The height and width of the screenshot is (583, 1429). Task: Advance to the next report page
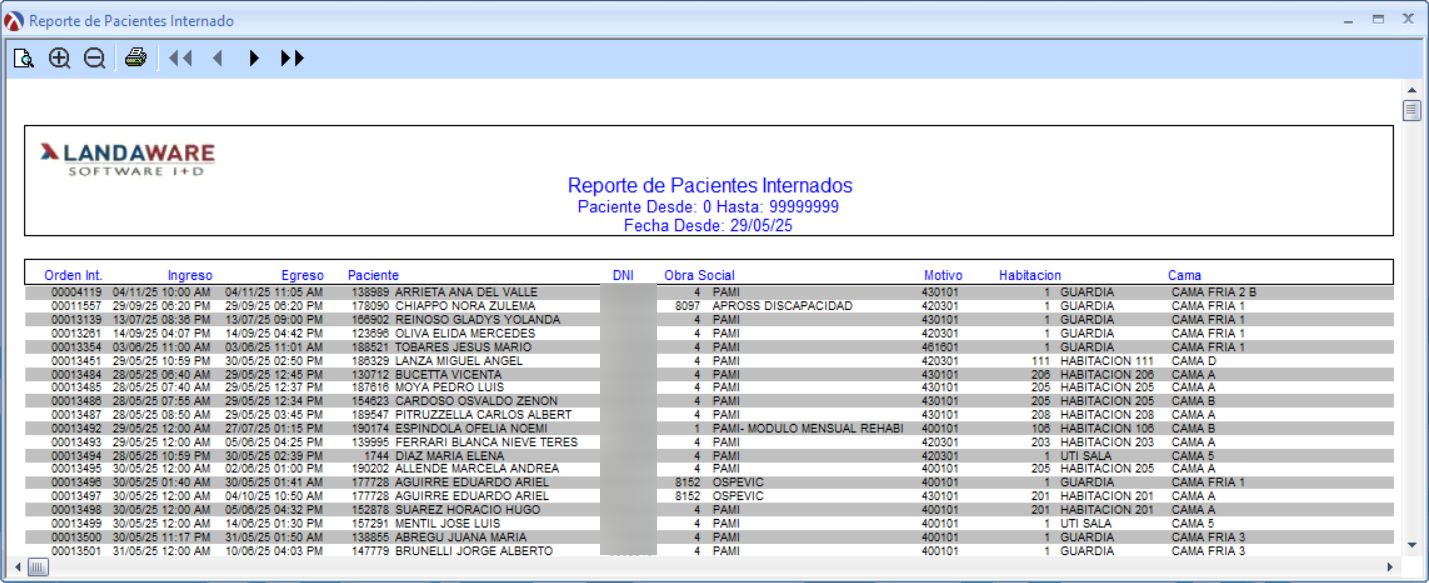tap(254, 59)
